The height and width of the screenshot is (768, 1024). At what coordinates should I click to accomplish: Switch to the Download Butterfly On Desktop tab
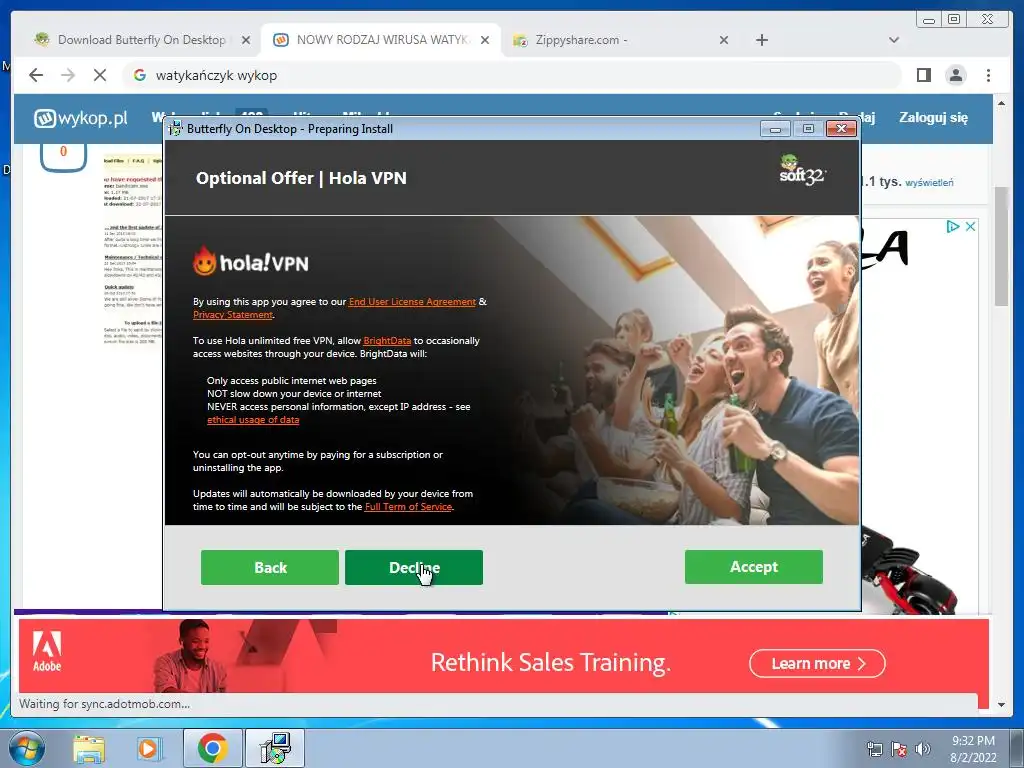tap(141, 40)
